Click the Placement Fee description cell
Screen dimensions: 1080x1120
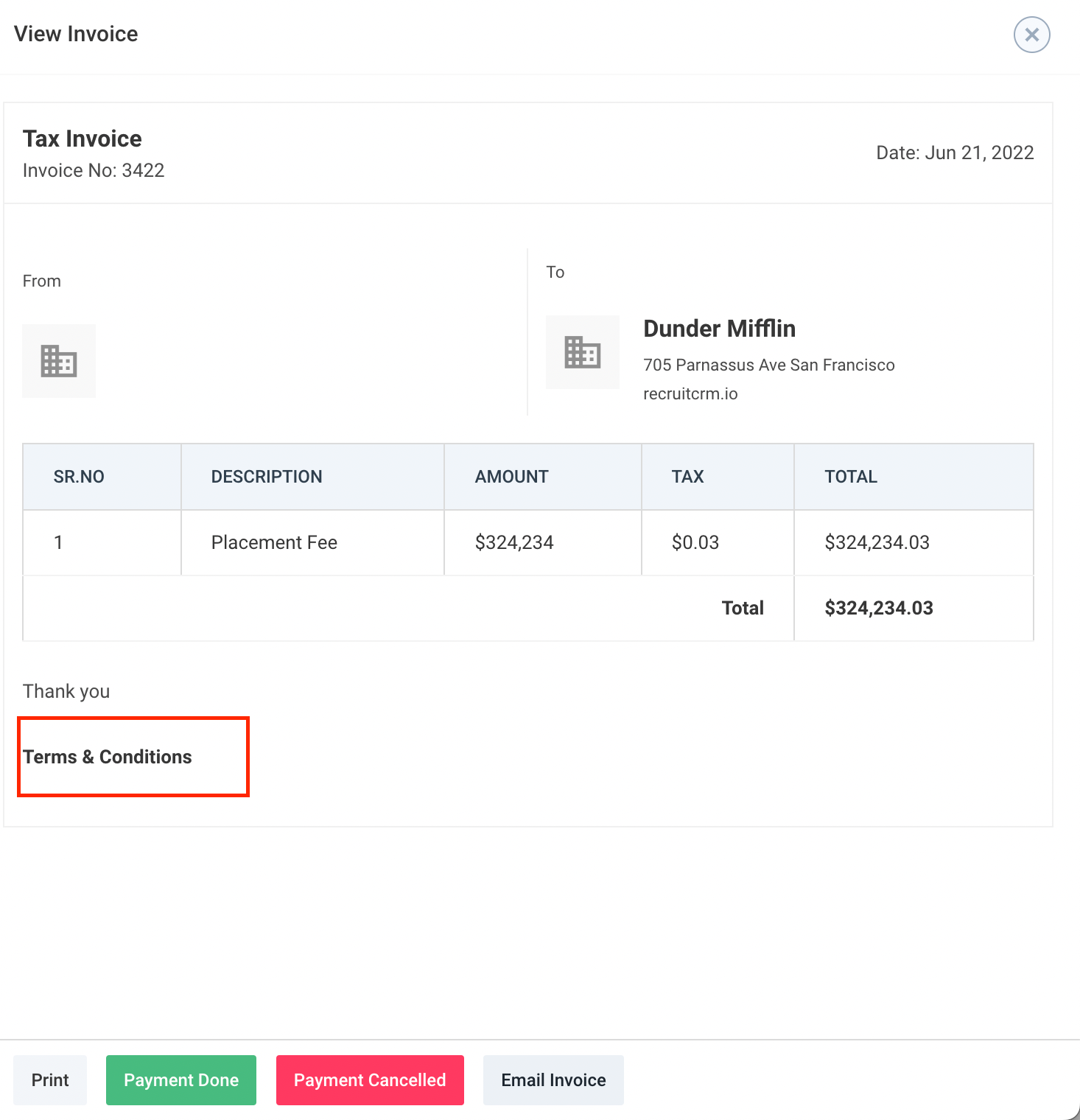[313, 542]
